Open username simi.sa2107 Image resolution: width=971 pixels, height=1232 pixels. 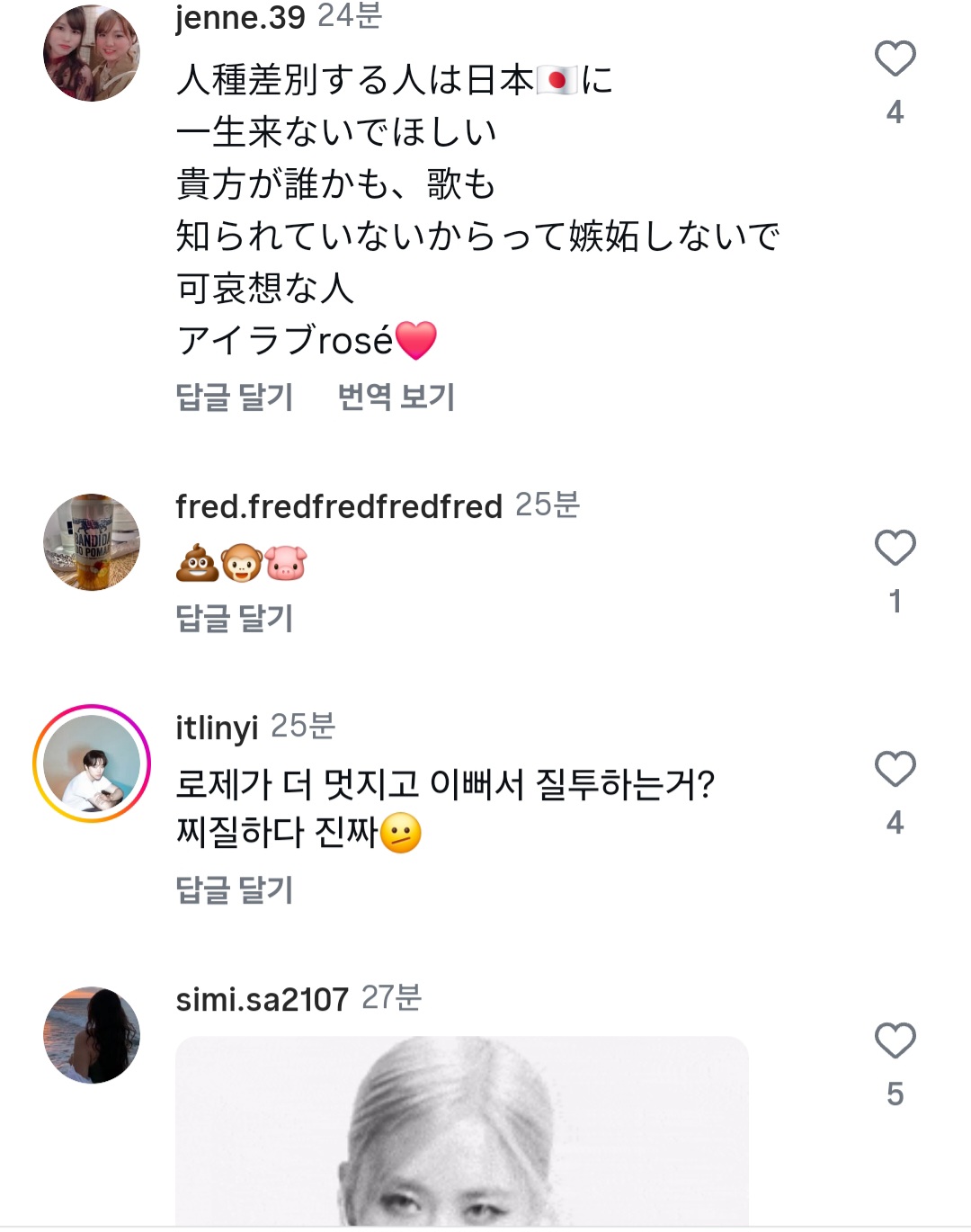(262, 999)
